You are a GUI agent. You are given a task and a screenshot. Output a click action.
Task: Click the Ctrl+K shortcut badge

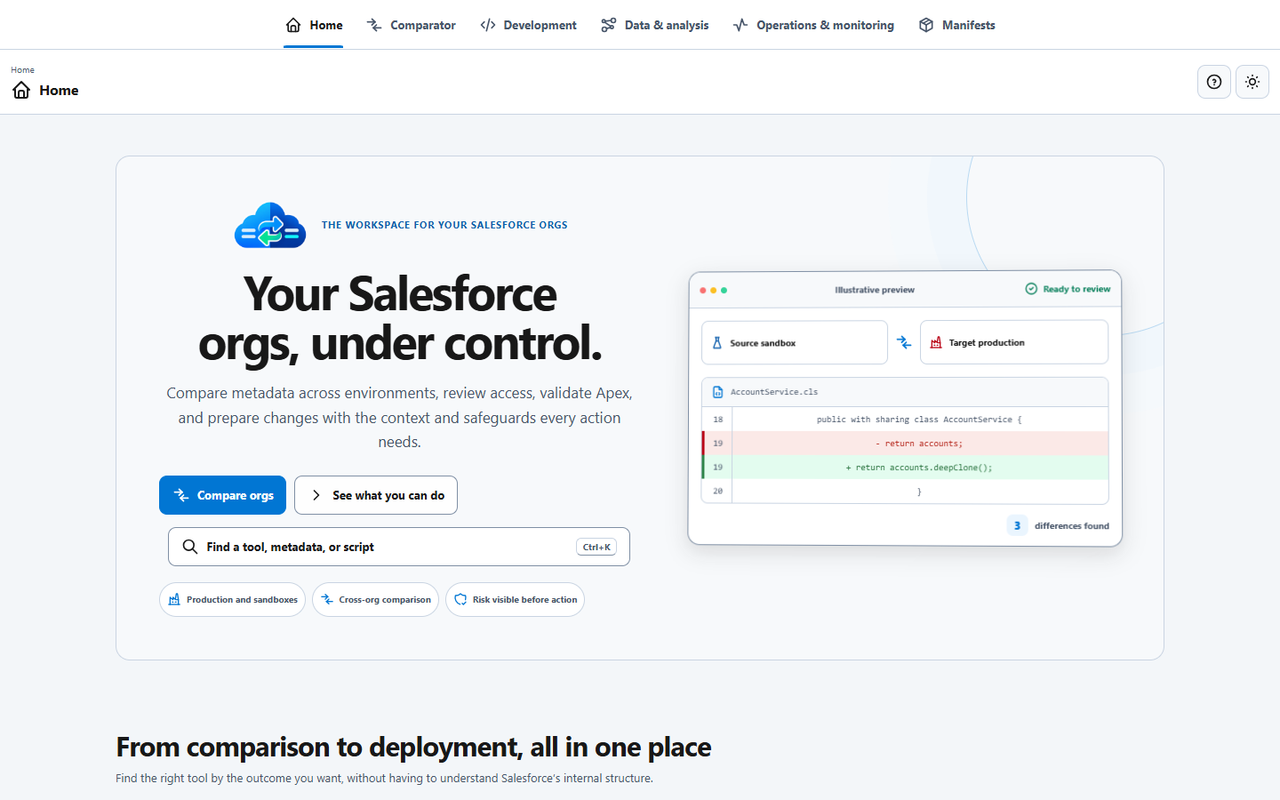tap(596, 547)
